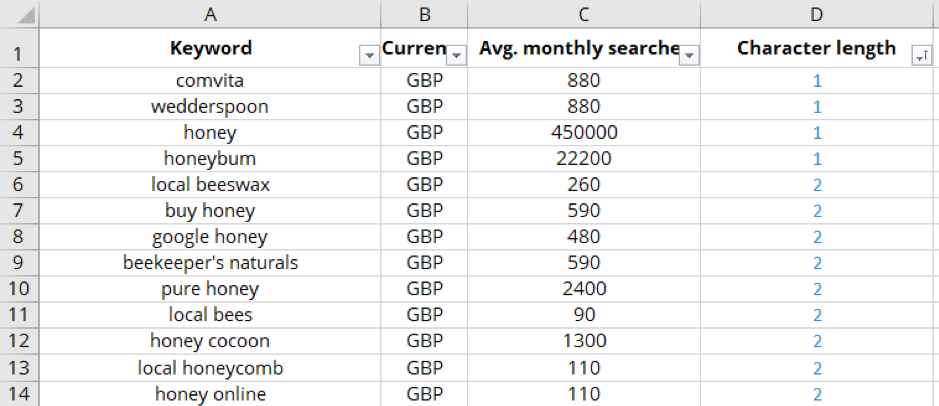Open the Currency column filter dropdown

[456, 56]
